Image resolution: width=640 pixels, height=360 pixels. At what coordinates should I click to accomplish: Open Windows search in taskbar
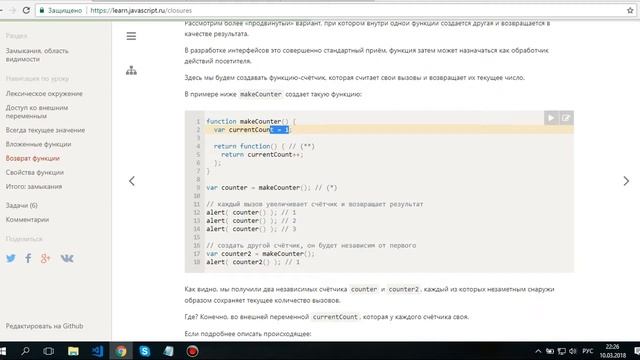click(25, 351)
